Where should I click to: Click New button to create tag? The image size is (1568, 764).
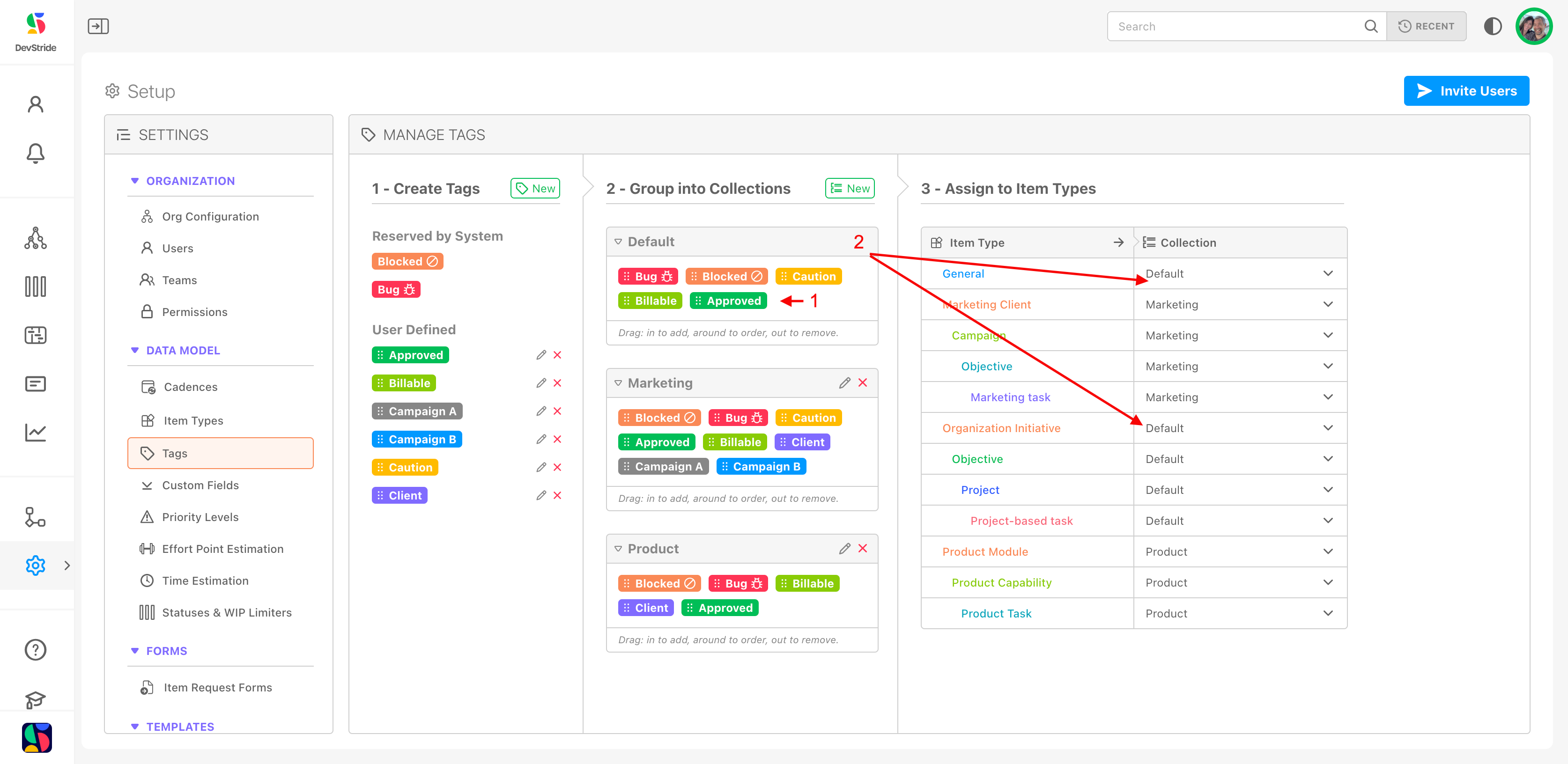pyautogui.click(x=535, y=189)
